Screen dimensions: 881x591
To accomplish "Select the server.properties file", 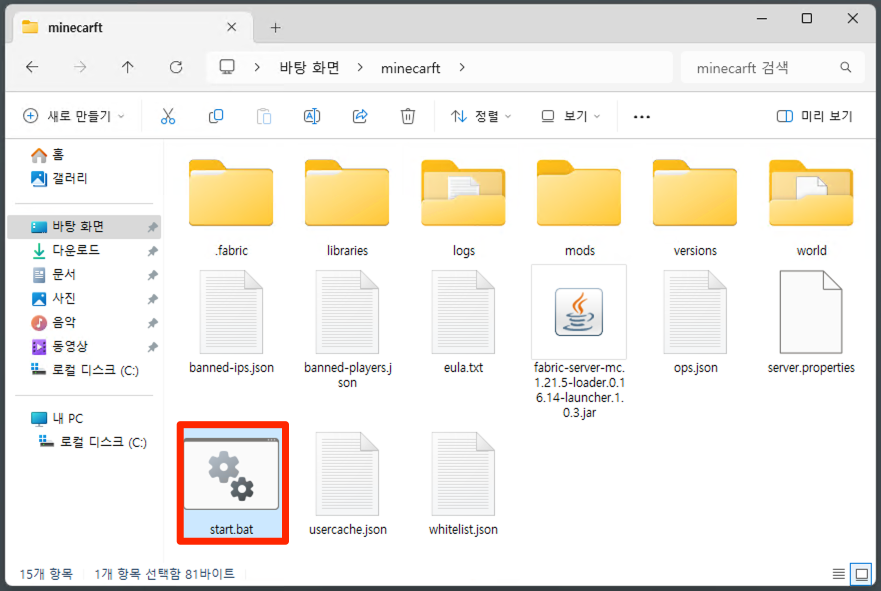I will coord(811,322).
